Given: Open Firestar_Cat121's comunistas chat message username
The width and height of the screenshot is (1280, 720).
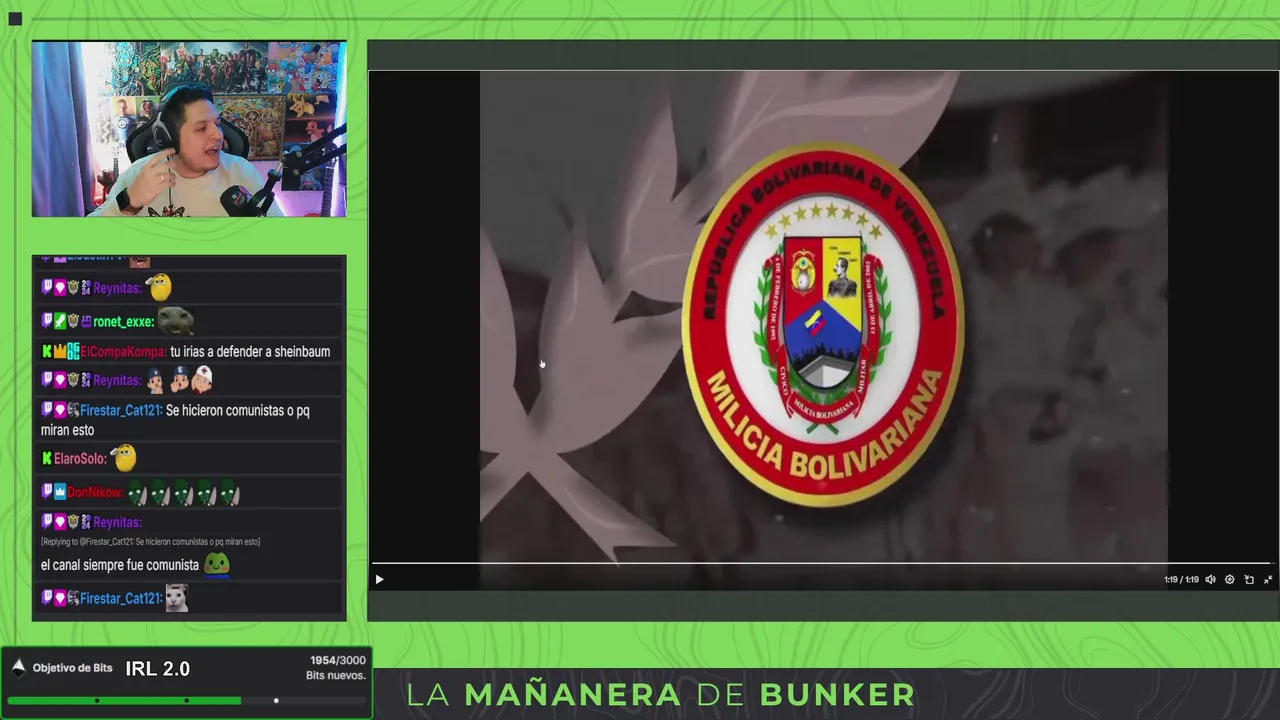Looking at the screenshot, I should coord(120,411).
